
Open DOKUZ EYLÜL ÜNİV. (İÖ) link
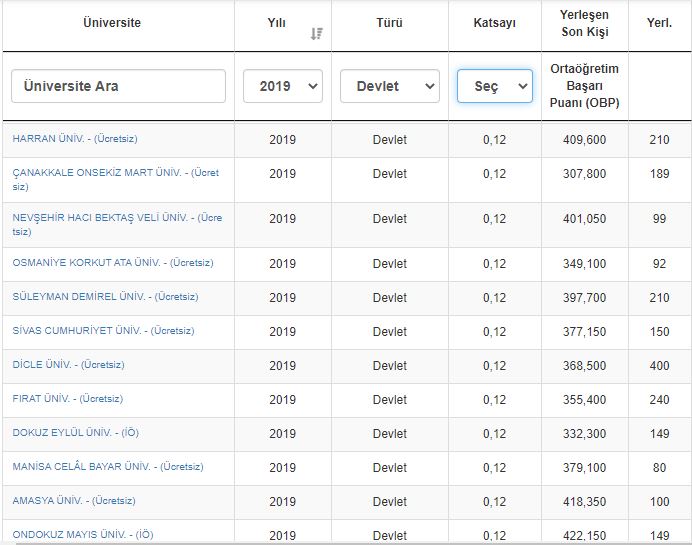75,432
